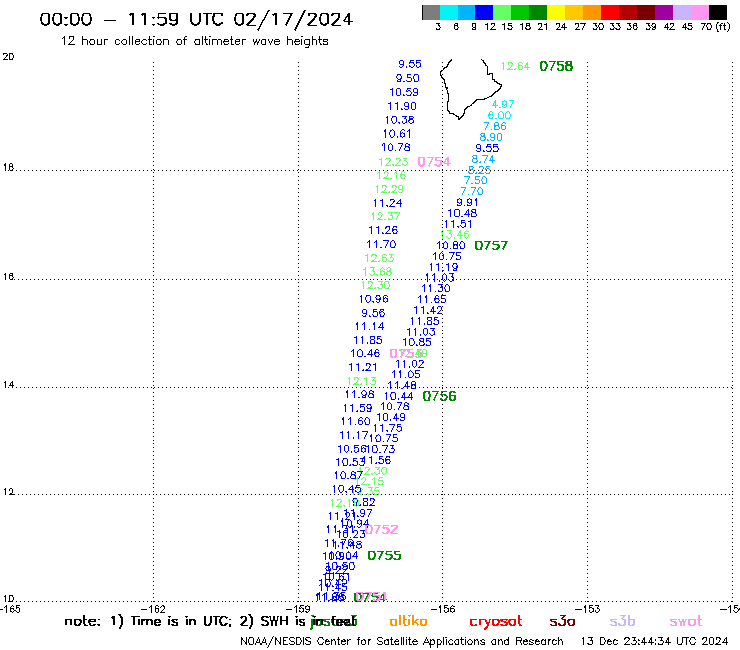The width and height of the screenshot is (740, 650).
Task: Click the cryosat satellite legend label
Action: click(x=496, y=622)
